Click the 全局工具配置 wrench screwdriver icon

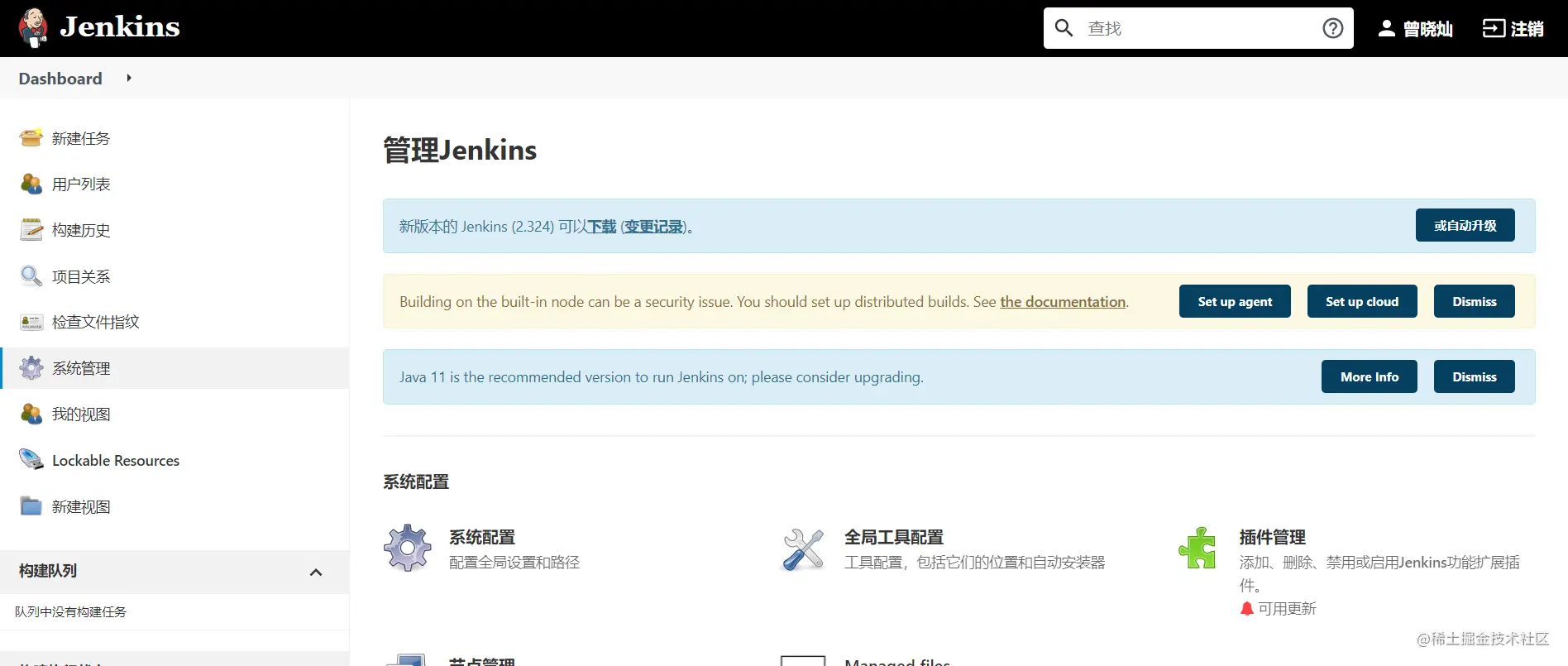click(x=803, y=549)
